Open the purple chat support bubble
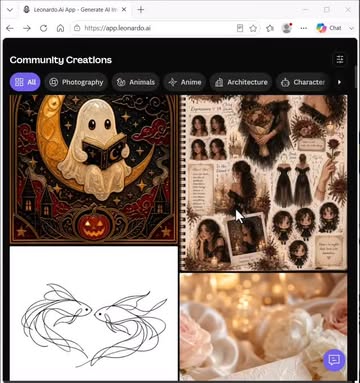The image size is (360, 383). tap(334, 360)
